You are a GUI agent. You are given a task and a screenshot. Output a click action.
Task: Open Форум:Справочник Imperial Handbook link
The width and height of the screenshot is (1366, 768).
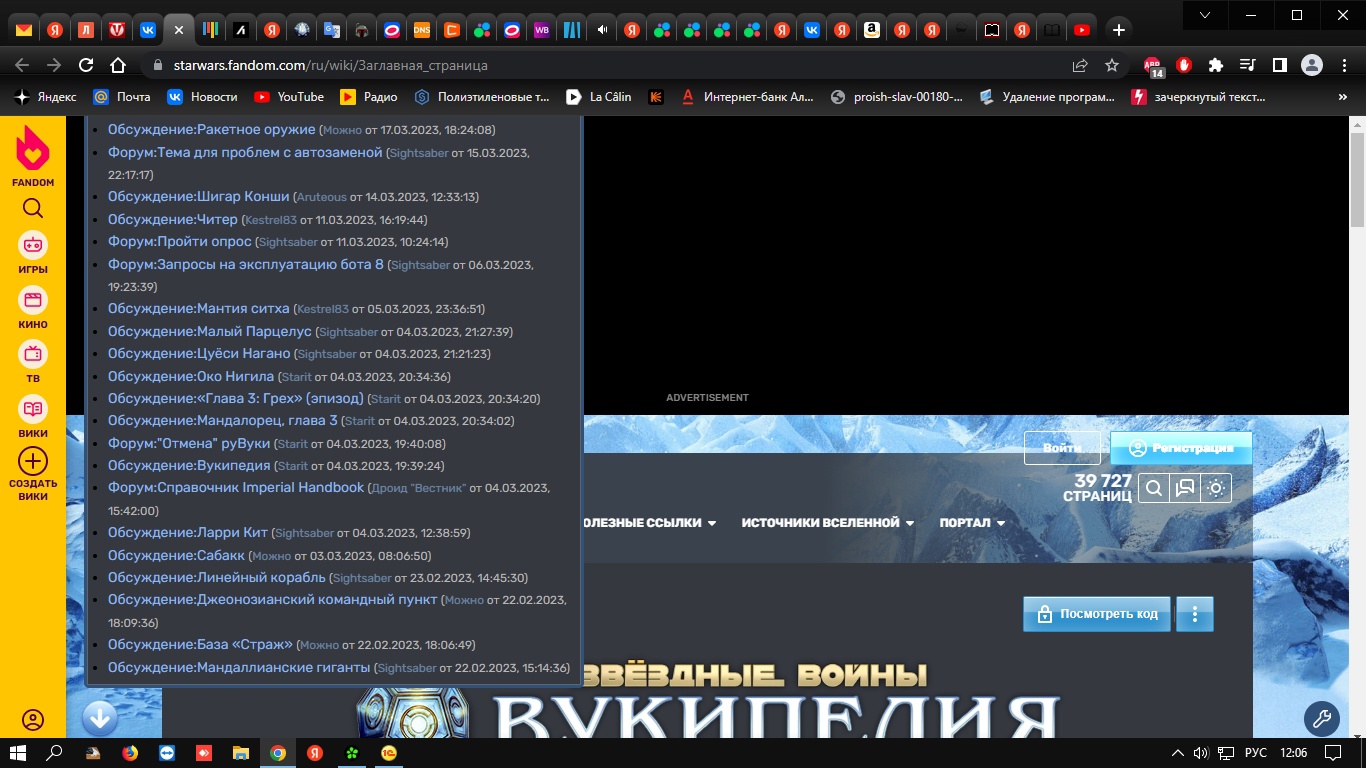(236, 488)
